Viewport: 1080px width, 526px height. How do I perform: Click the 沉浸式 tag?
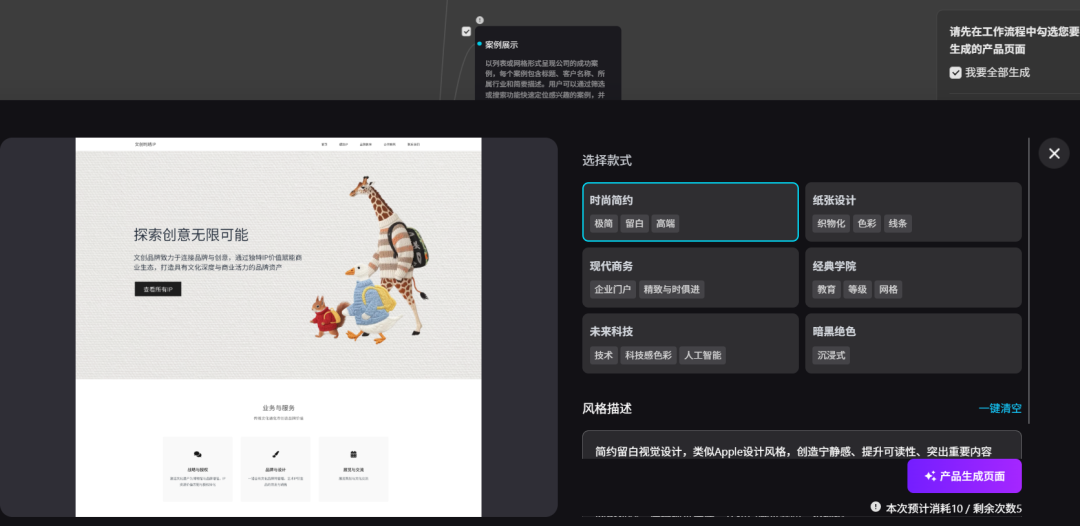tap(831, 355)
